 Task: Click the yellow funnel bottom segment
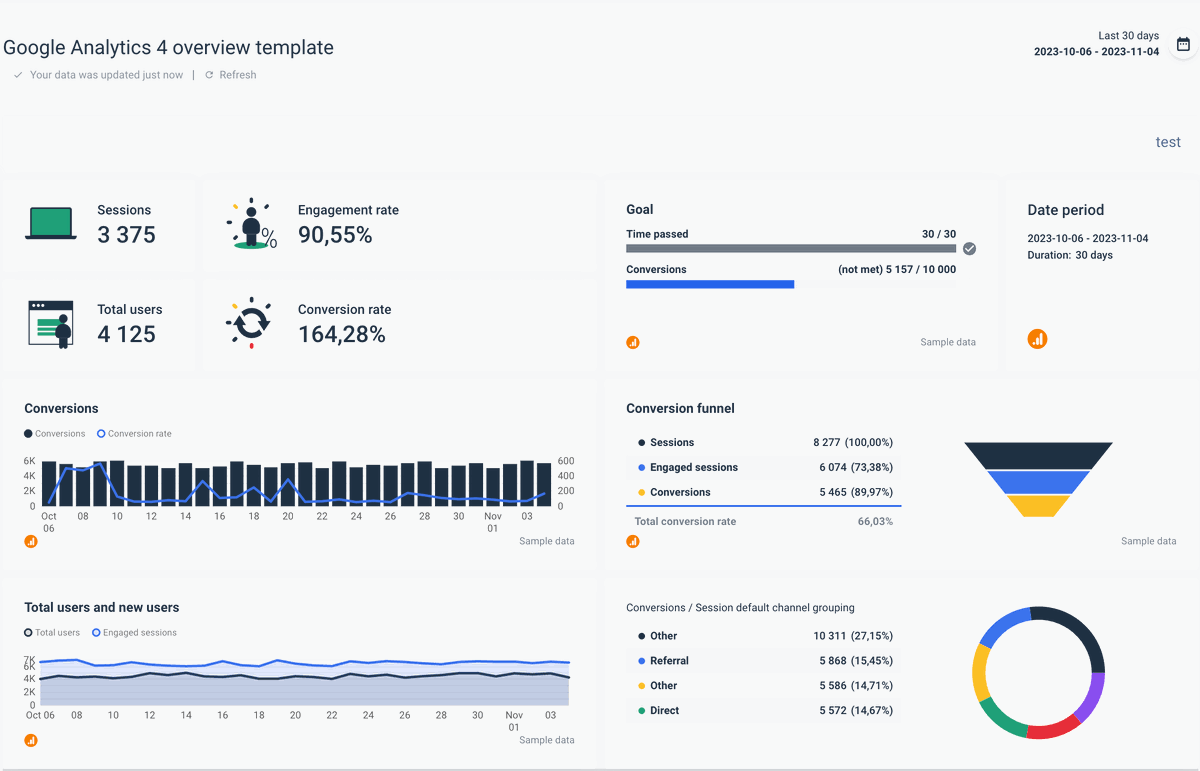tap(1038, 506)
